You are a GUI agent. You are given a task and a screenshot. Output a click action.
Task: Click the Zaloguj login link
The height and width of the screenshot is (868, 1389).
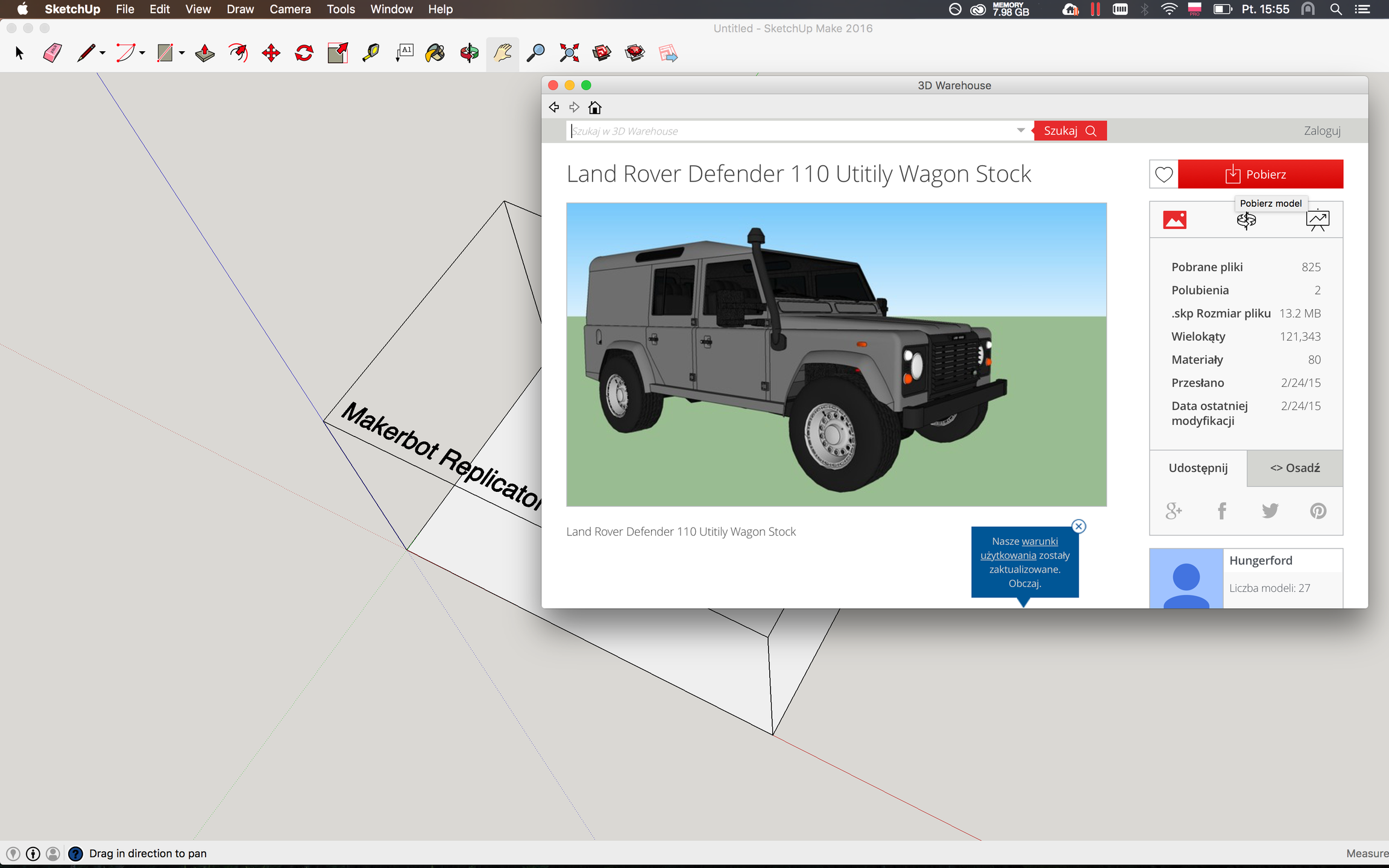click(1322, 131)
